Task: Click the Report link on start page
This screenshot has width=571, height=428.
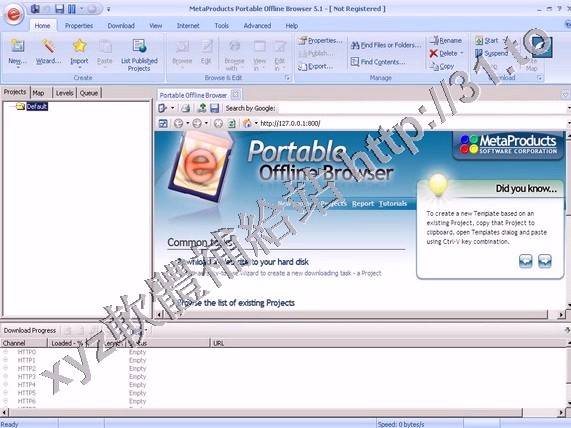Action: 363,204
